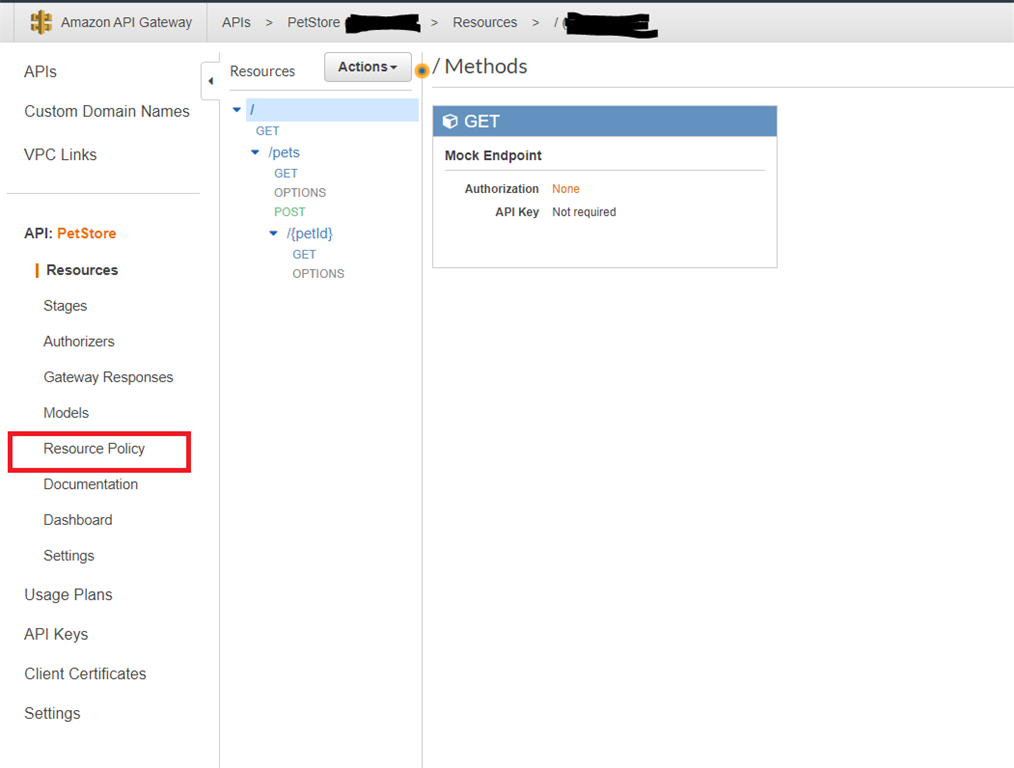Open Documentation section
The image size is (1014, 768).
tap(91, 484)
